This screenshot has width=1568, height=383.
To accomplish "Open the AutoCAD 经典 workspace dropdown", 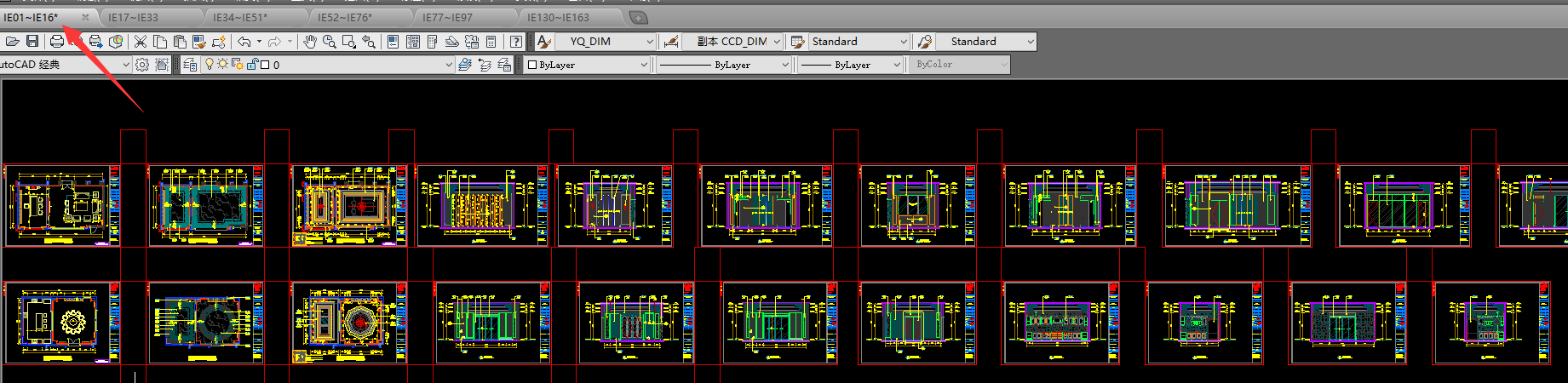I will tap(125, 65).
